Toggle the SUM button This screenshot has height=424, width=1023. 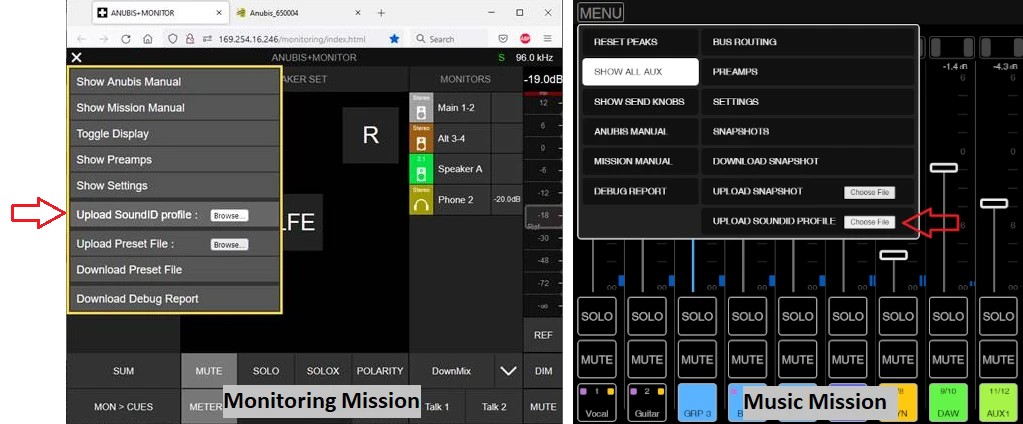pos(123,371)
